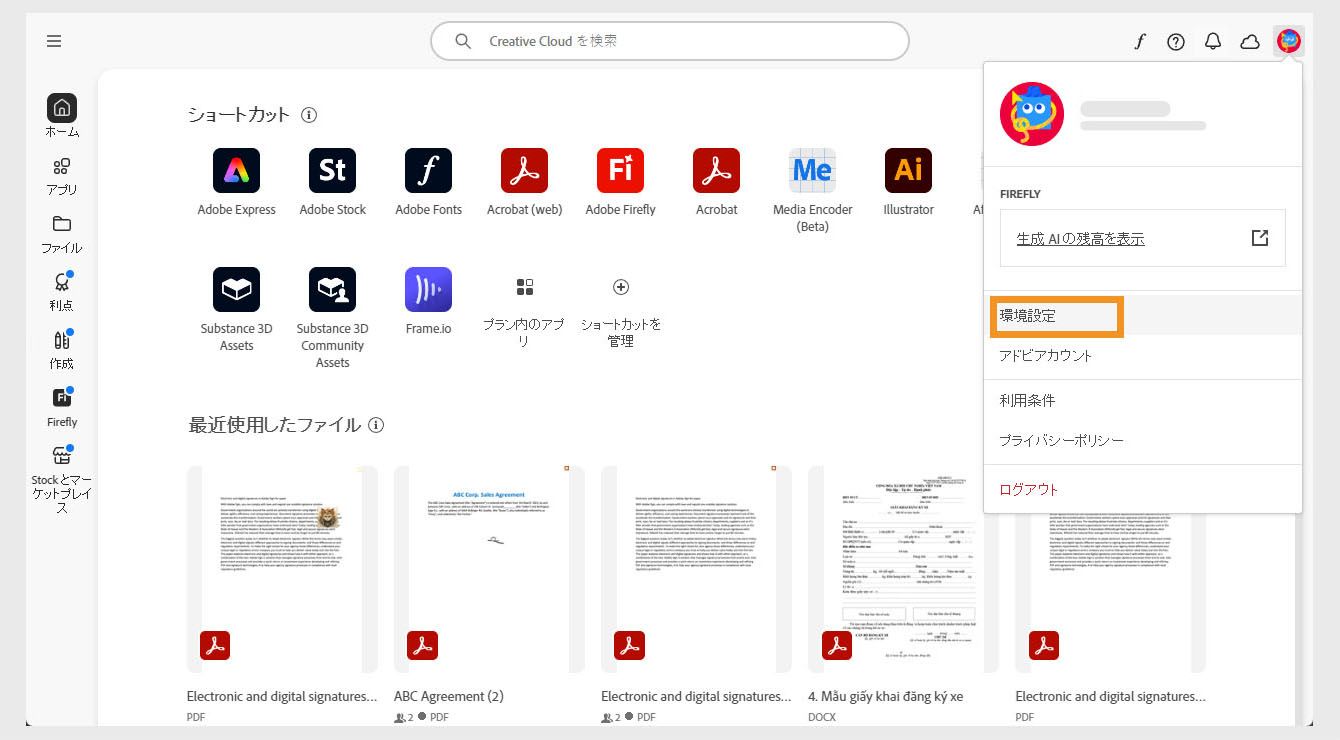Select アドビアカウント menu item
This screenshot has width=1340, height=740.
coord(1143,355)
